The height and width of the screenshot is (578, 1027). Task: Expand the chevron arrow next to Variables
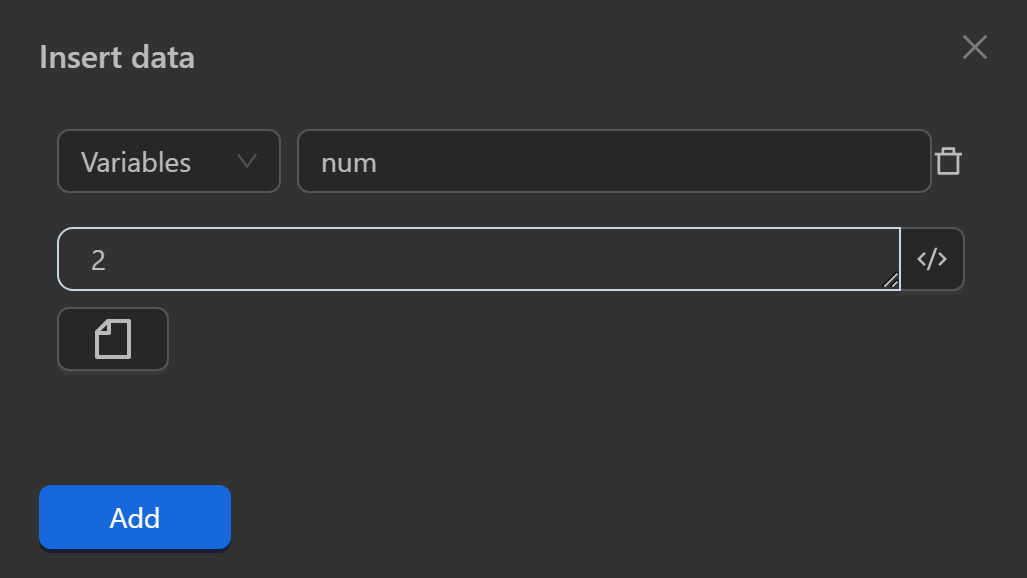tap(246, 161)
